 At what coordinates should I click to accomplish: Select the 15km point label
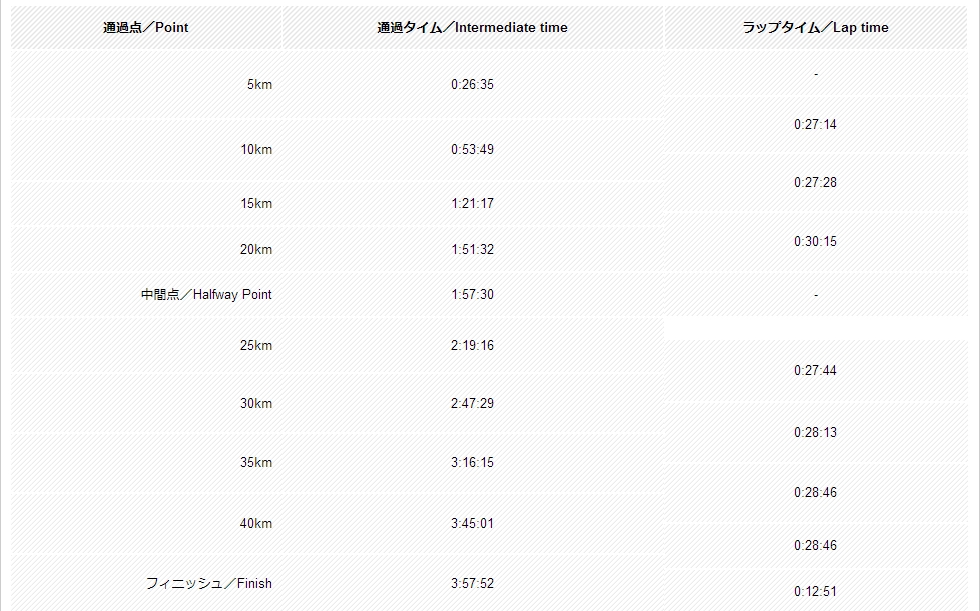pyautogui.click(x=256, y=204)
